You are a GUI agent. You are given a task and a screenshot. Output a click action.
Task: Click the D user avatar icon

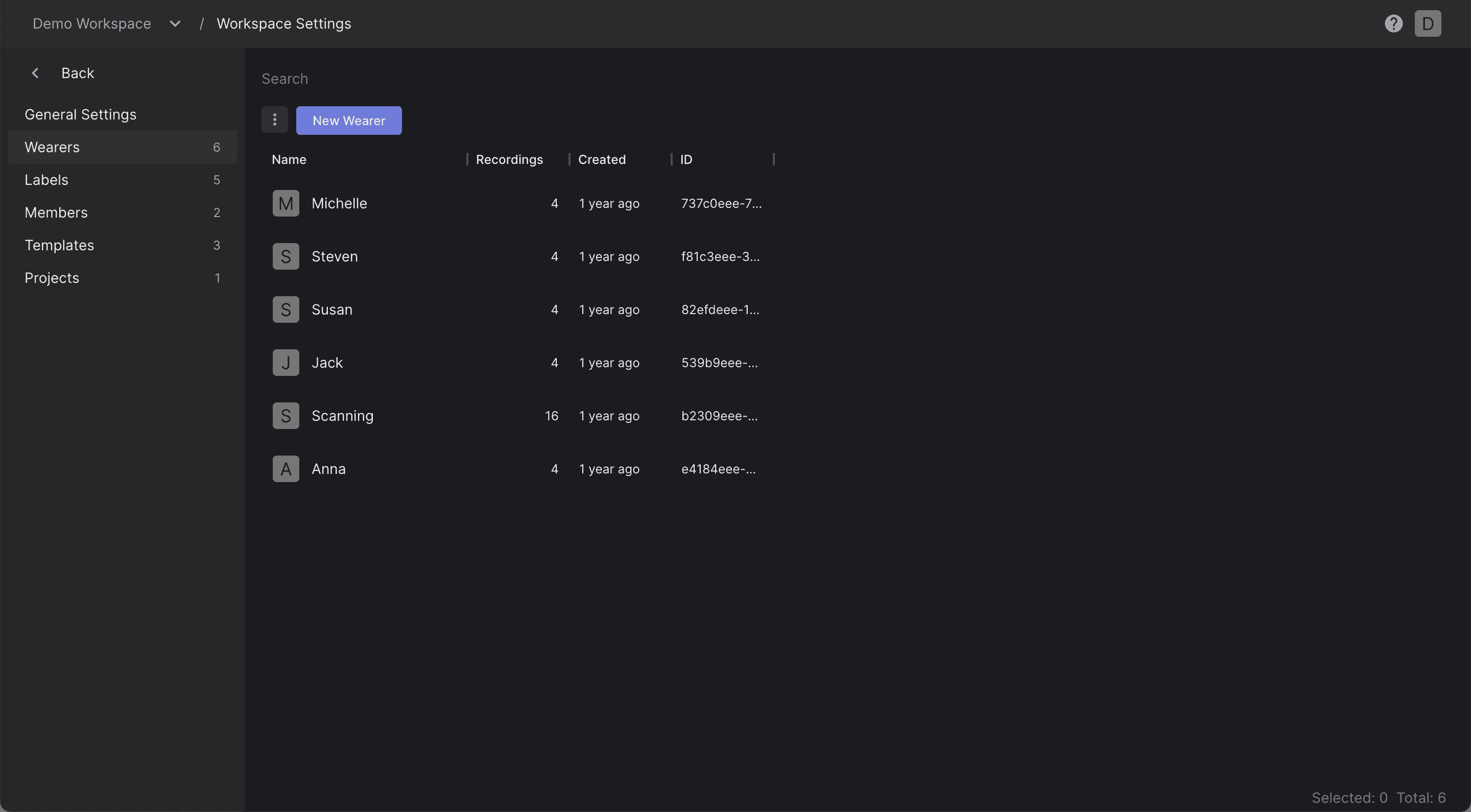1428,23
